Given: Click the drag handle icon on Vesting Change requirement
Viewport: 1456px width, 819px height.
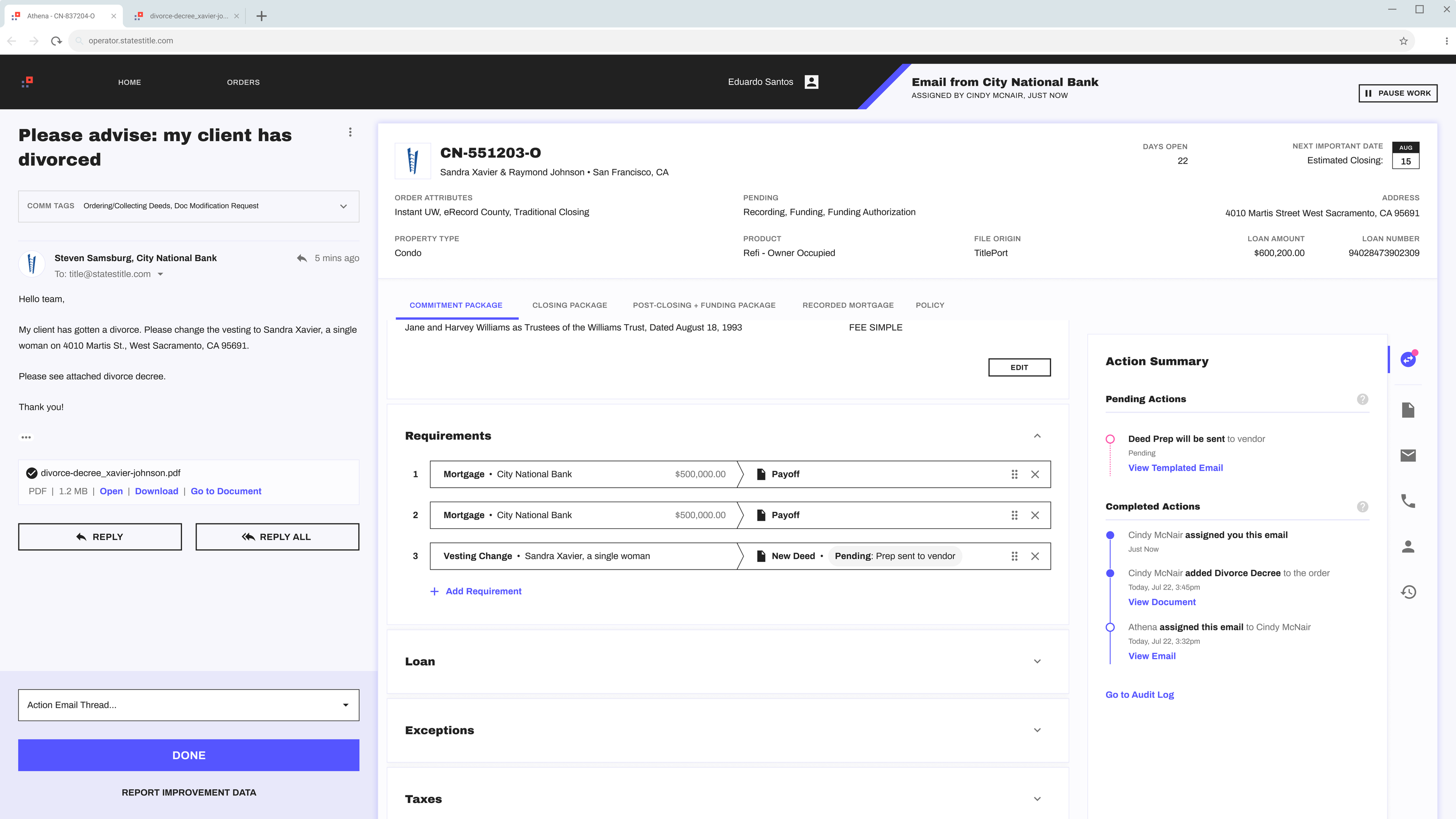Looking at the screenshot, I should 1014,556.
